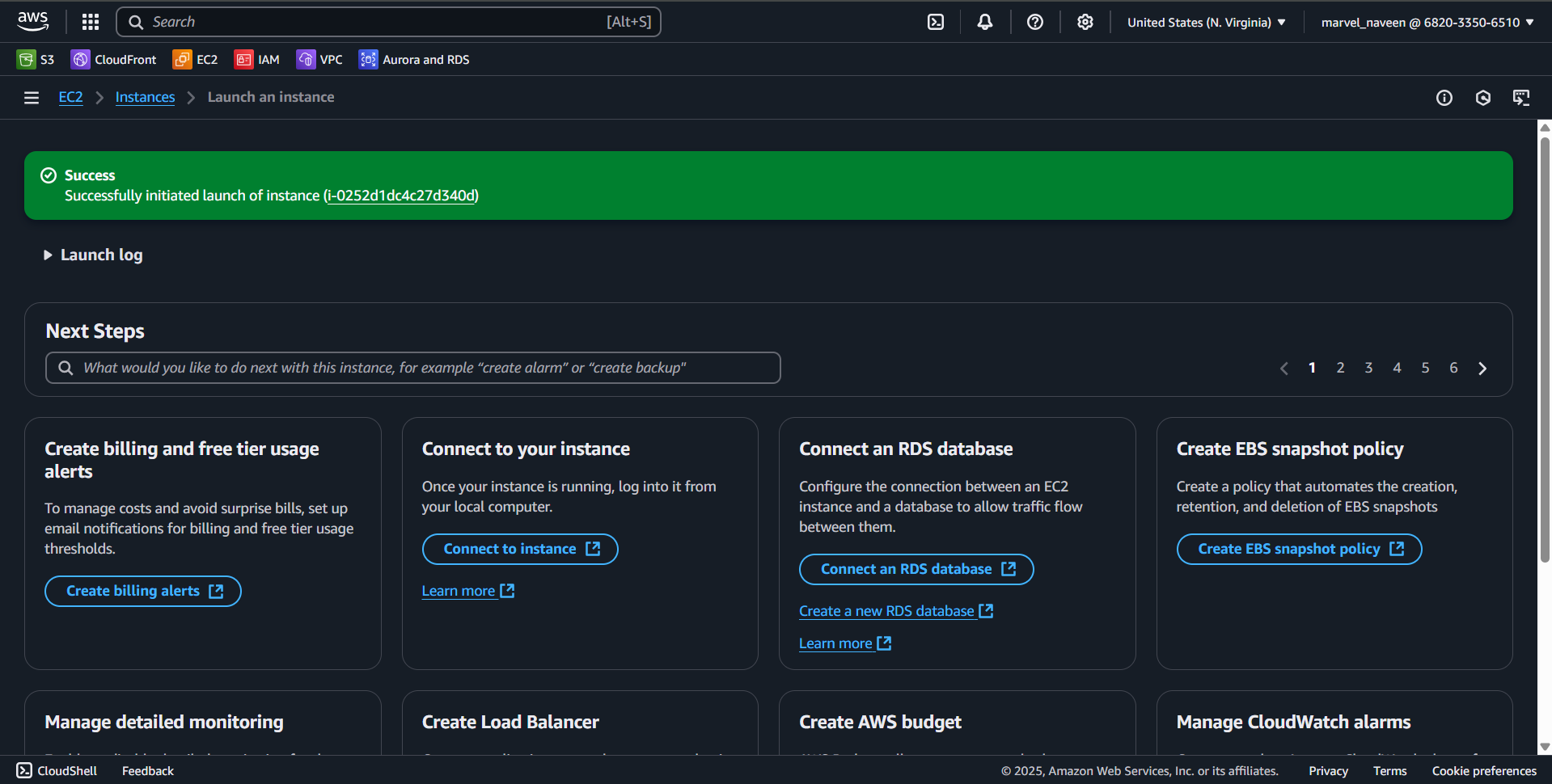Go to the previous Next Steps page arrow
Screen dimensions: 1552x784
(1284, 369)
